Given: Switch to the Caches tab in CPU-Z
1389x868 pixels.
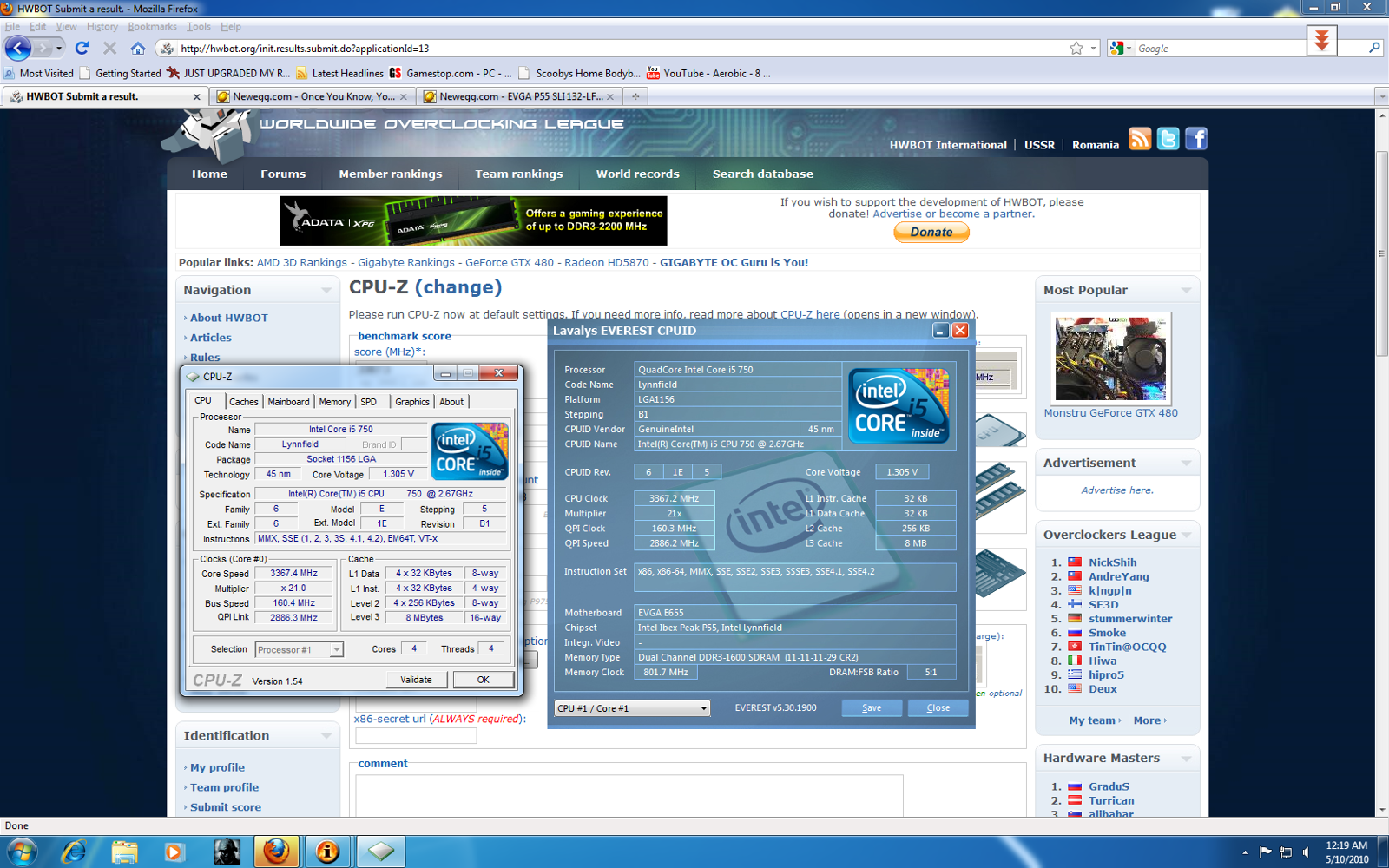Looking at the screenshot, I should [244, 402].
